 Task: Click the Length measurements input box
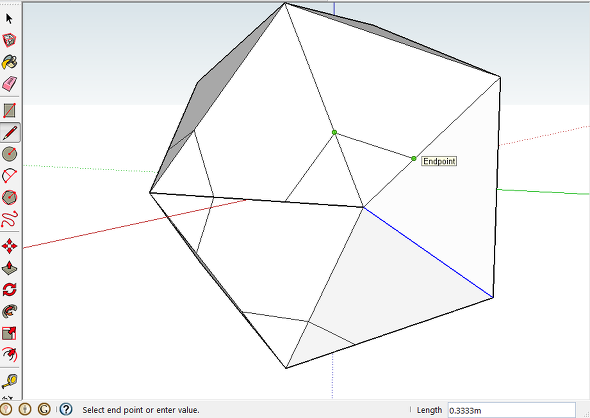pyautogui.click(x=511, y=410)
